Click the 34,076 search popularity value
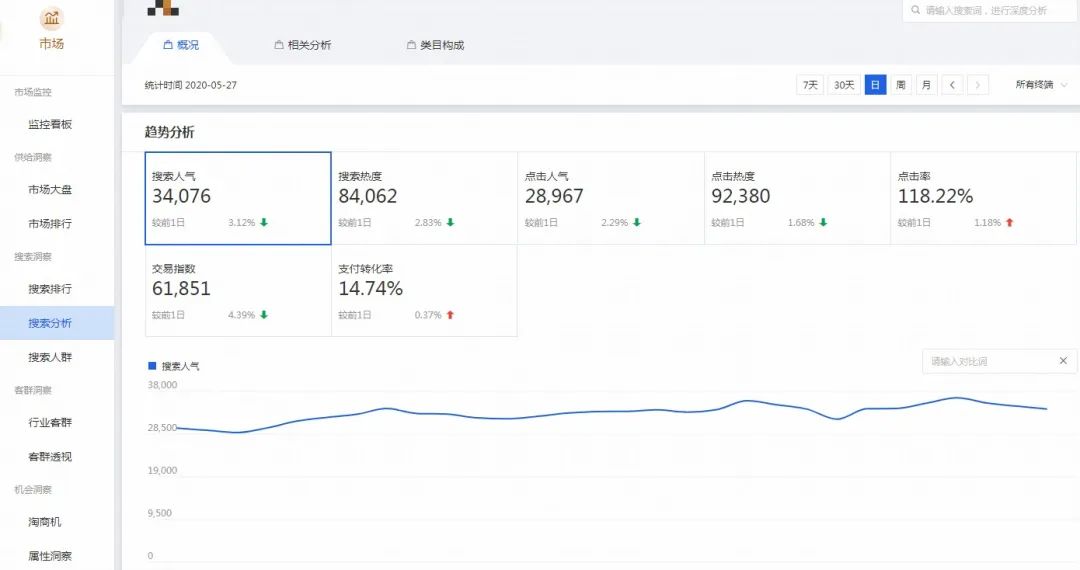The height and width of the screenshot is (570, 1080). [181, 196]
